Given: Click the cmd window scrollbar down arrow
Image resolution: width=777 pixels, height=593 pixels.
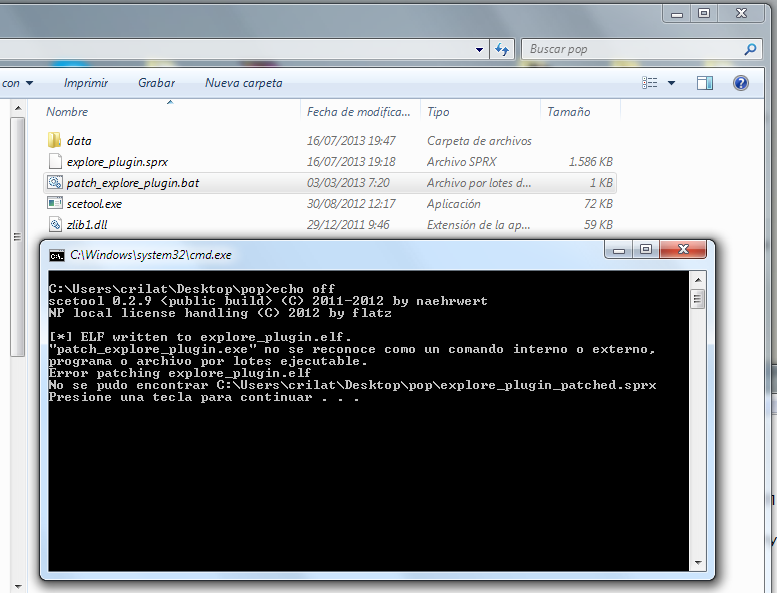Looking at the screenshot, I should (x=698, y=564).
